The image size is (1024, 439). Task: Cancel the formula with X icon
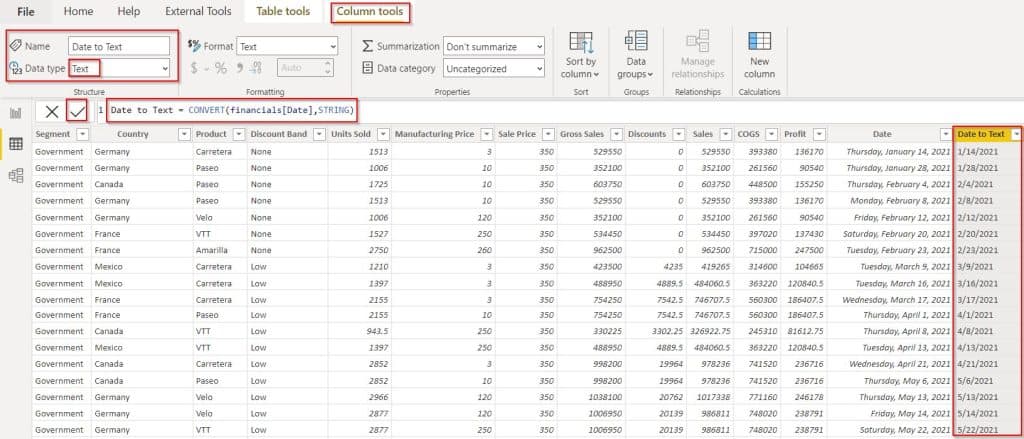tap(52, 112)
